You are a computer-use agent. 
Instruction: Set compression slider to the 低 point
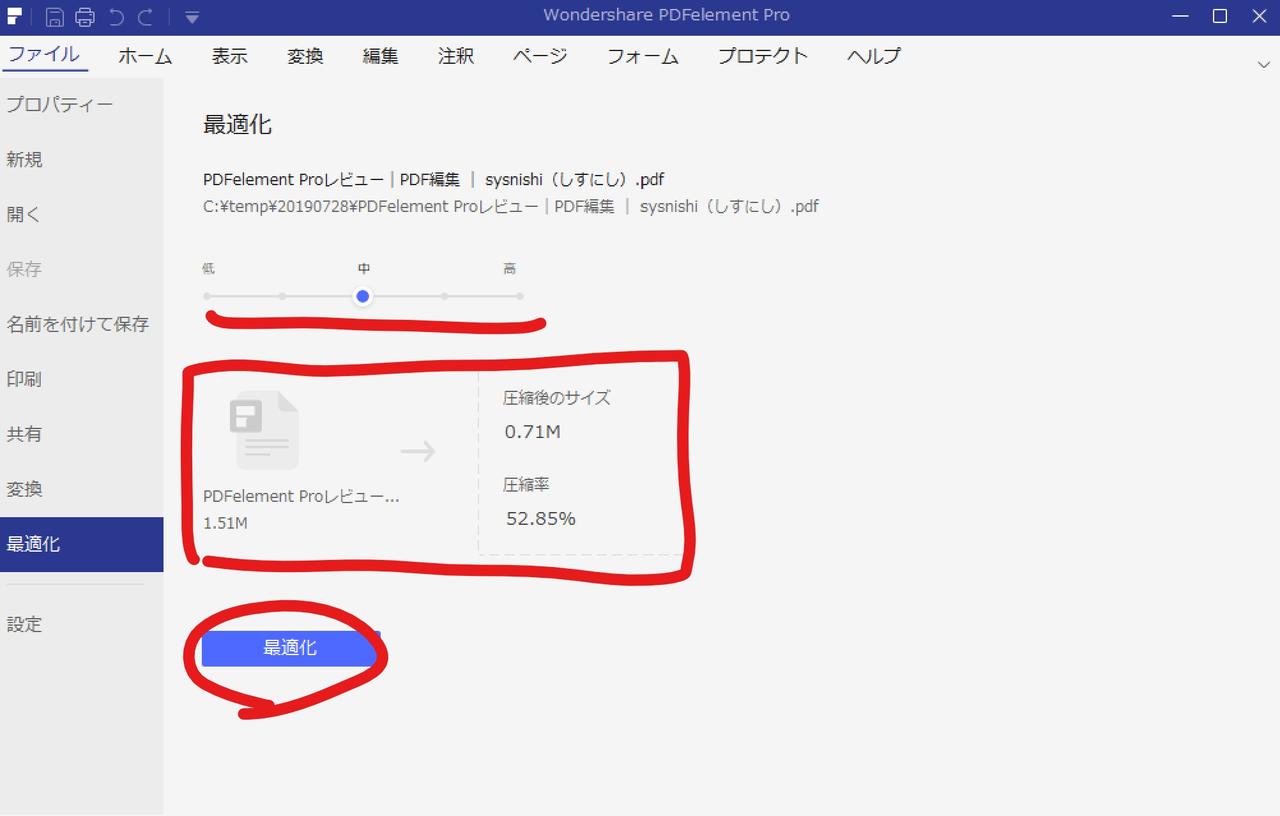tap(207, 296)
